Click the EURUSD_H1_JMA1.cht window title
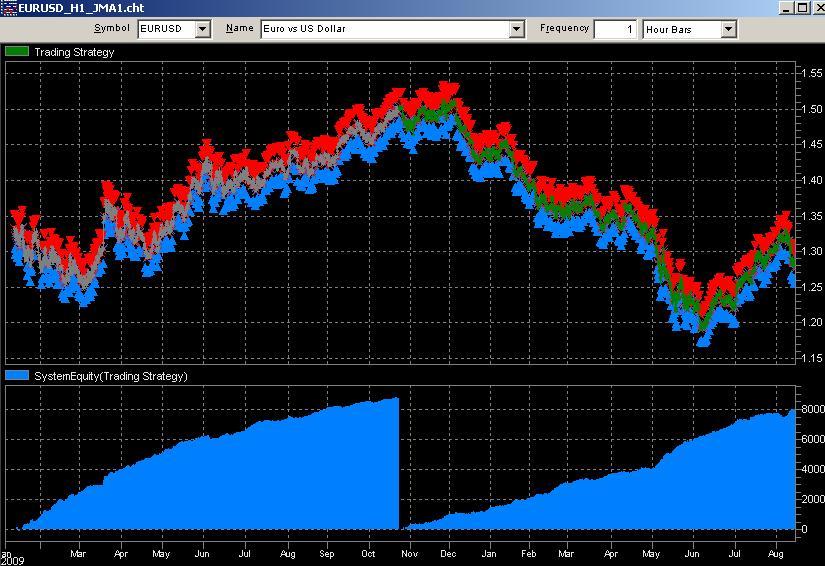Image resolution: width=825 pixels, height=566 pixels. [x=81, y=8]
